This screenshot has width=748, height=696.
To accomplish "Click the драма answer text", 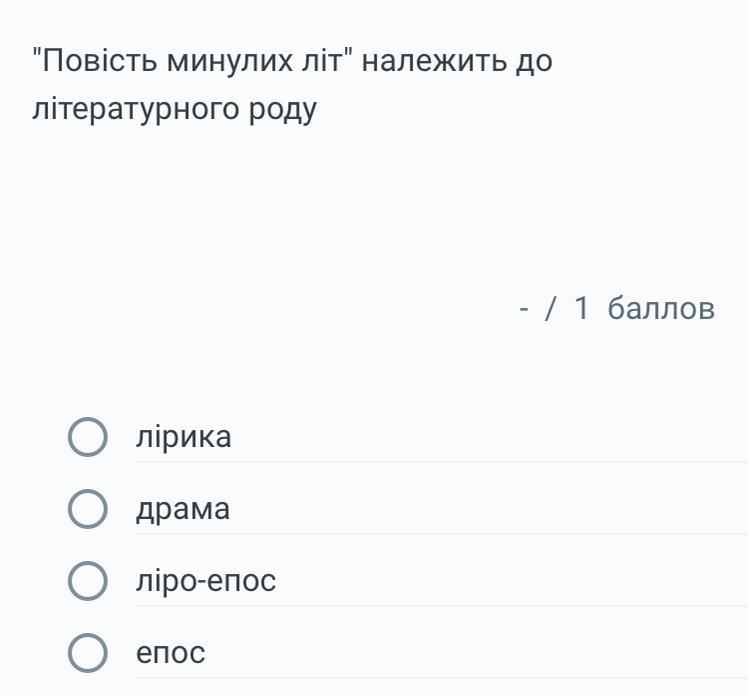I will 183,509.
